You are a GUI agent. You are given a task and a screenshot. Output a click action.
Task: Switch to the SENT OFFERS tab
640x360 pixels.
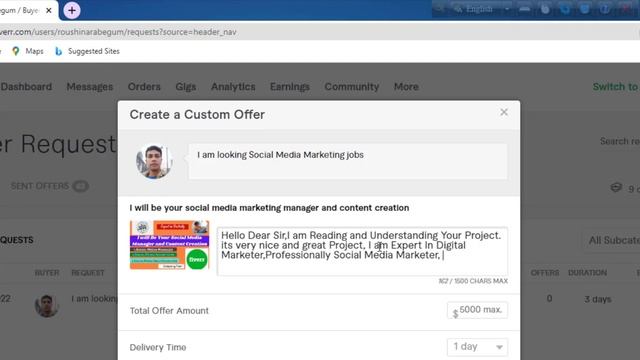coord(49,186)
